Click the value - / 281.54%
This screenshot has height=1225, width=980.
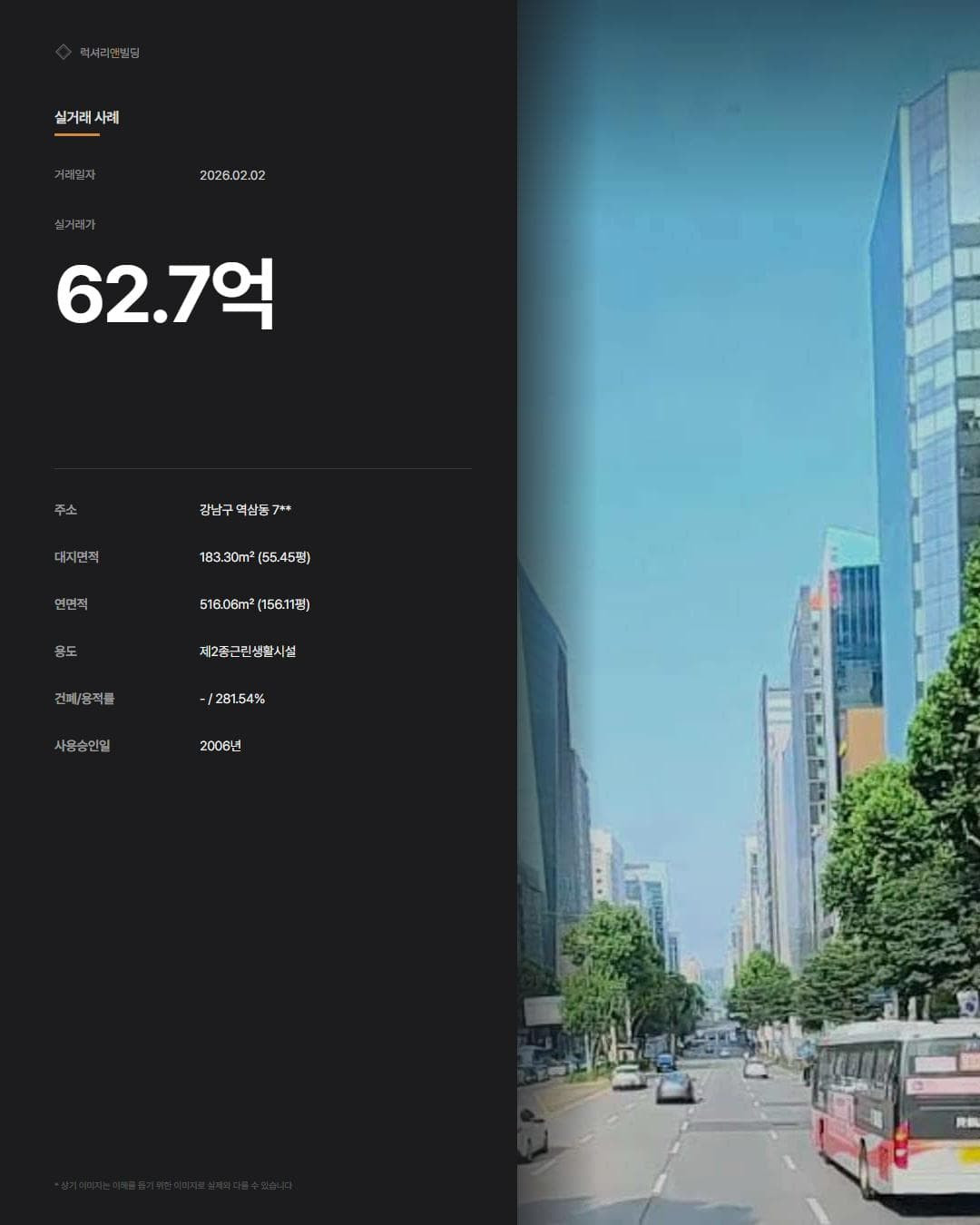pos(232,699)
